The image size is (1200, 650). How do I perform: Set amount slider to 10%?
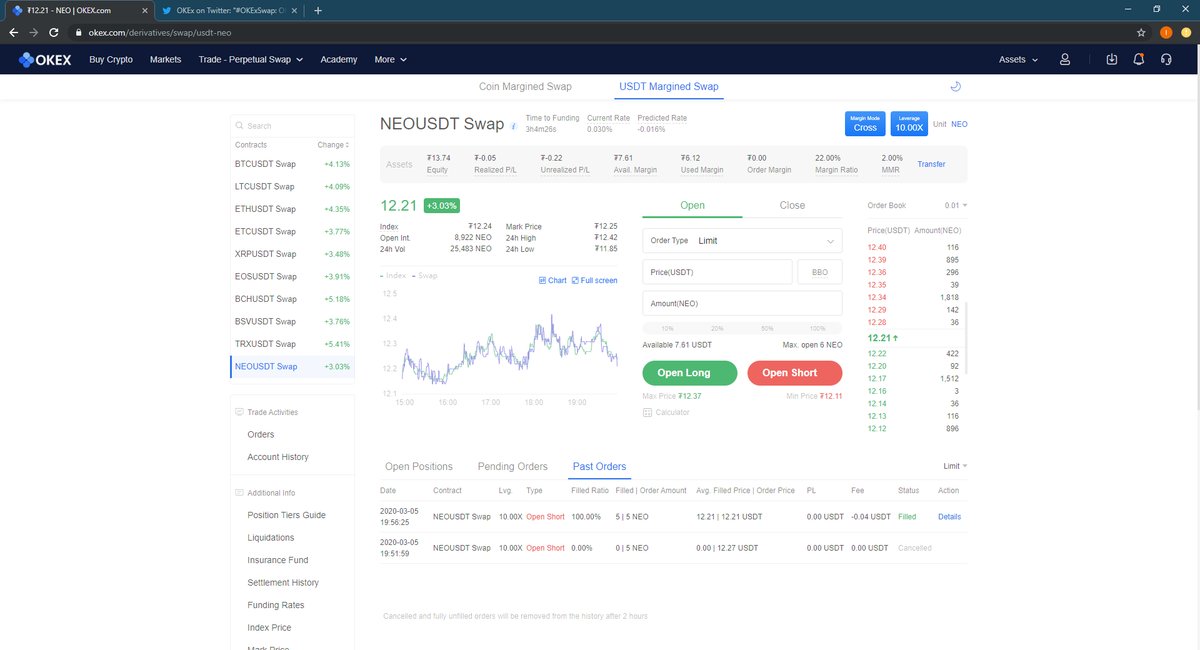pyautogui.click(x=667, y=328)
